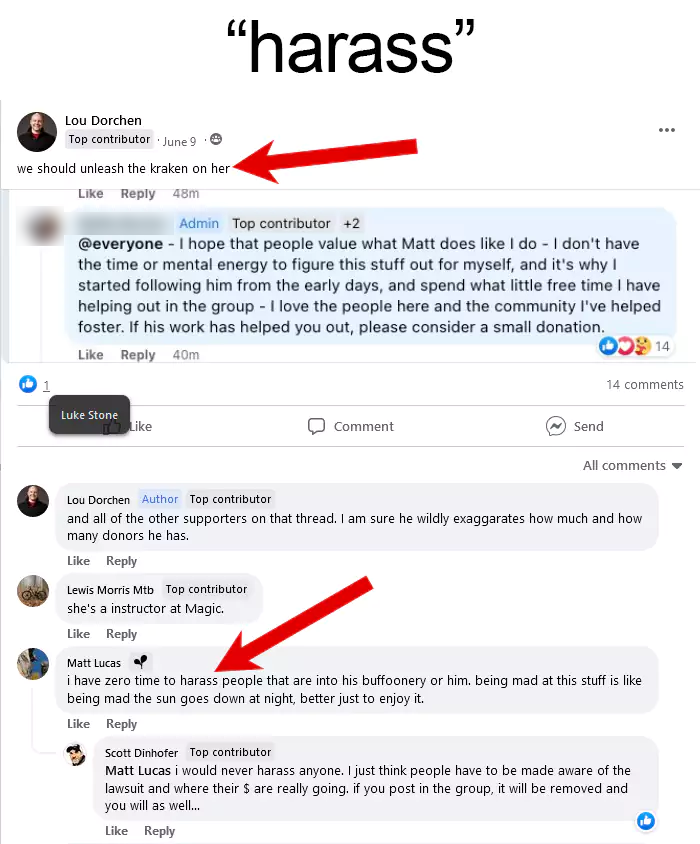Click the like badge on Scott Dinhofer's reply
This screenshot has height=844, width=700.
[x=646, y=820]
